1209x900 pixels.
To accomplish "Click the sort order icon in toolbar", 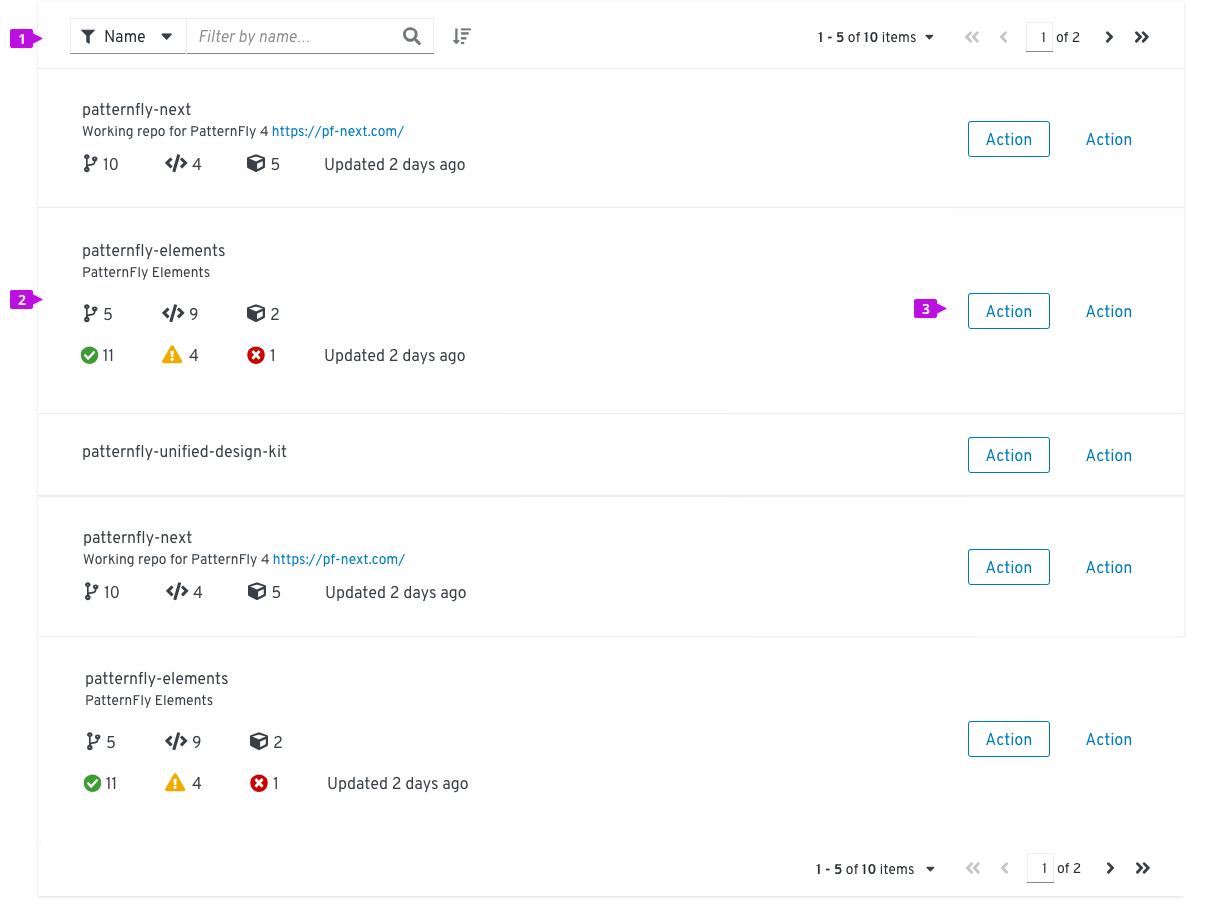I will (461, 36).
